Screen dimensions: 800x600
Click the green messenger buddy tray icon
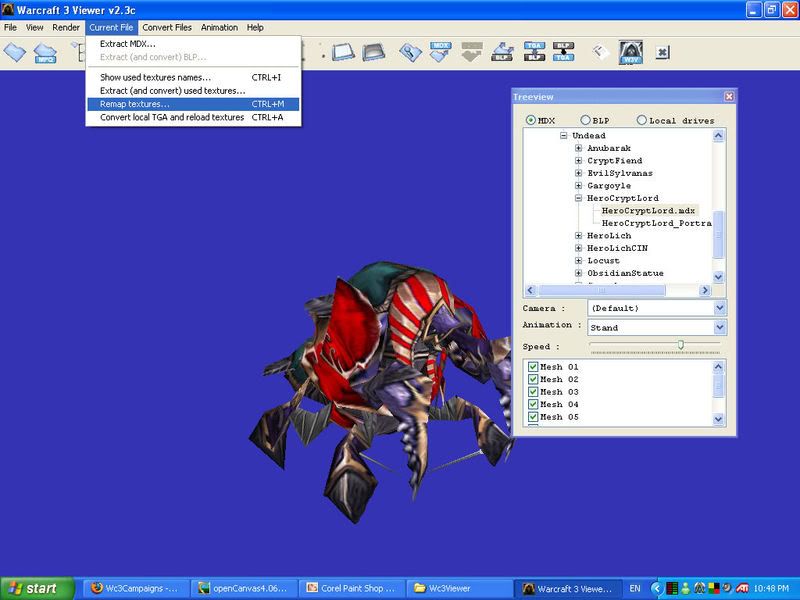685,588
